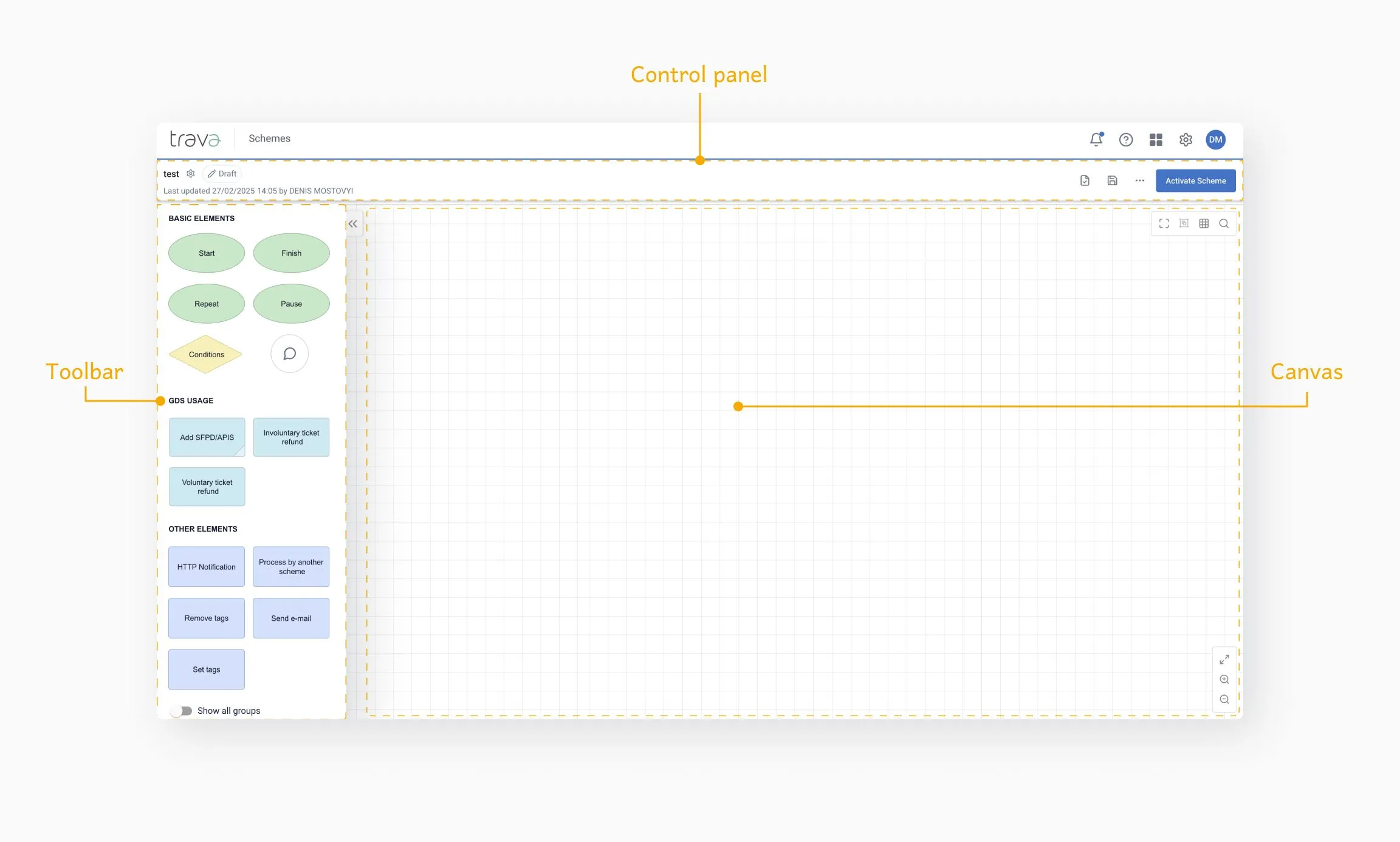Click the Activate Scheme button
Image resolution: width=1400 pixels, height=842 pixels.
tap(1195, 180)
